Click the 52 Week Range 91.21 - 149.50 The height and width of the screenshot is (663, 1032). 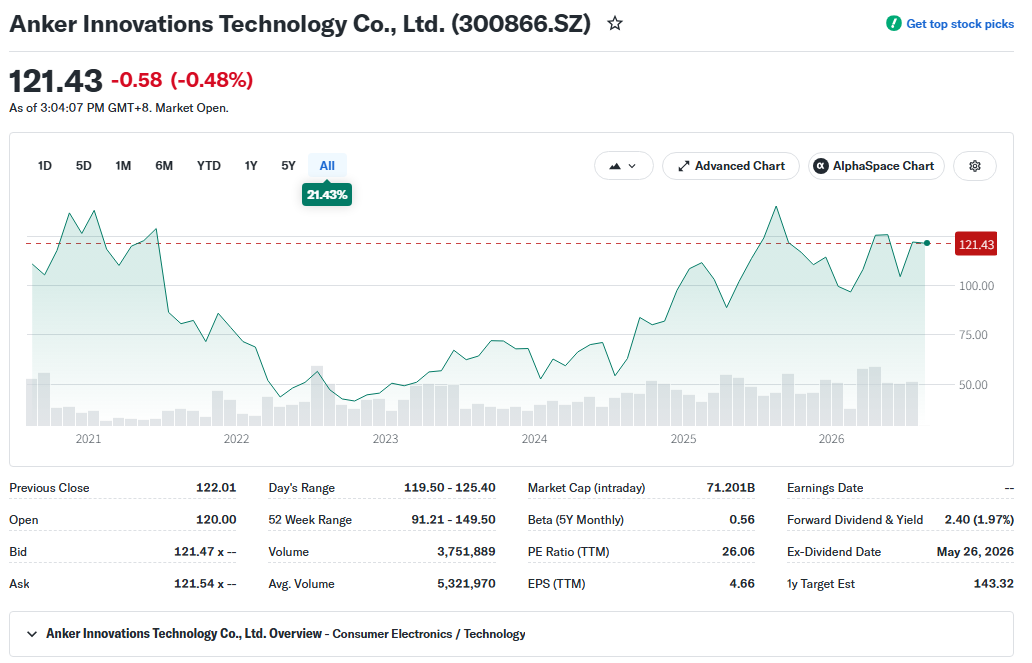pyautogui.click(x=453, y=519)
